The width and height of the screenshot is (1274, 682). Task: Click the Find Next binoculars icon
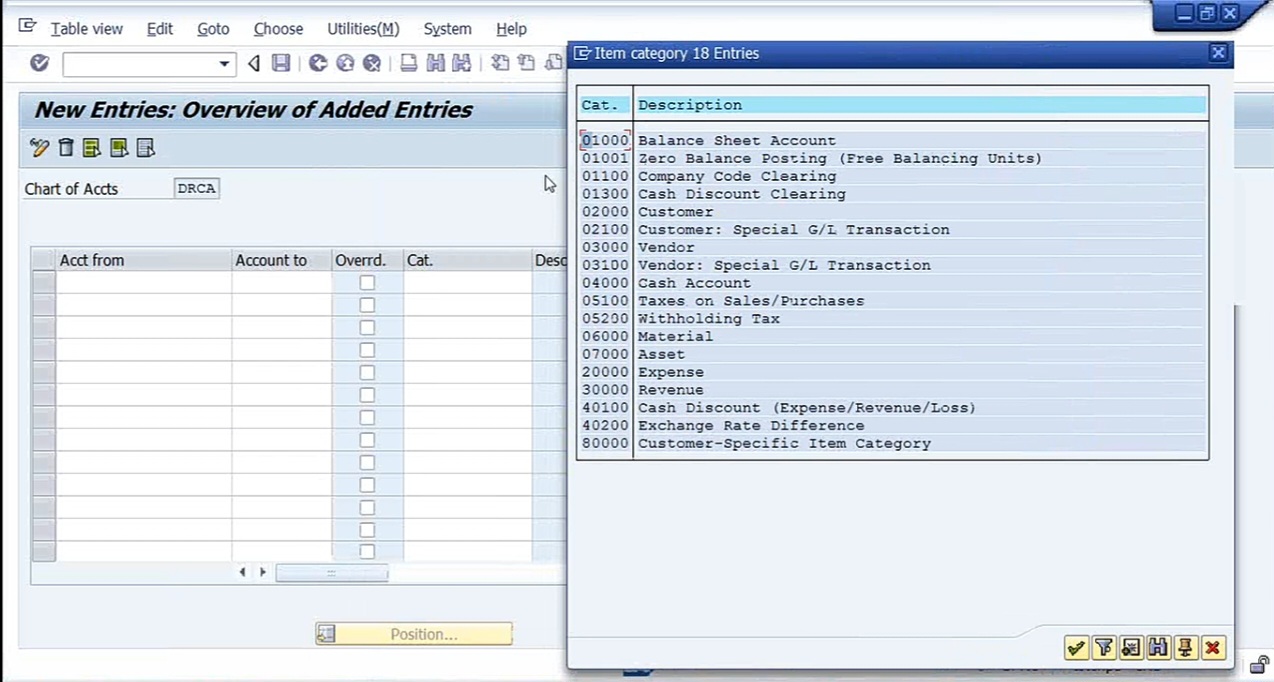(461, 64)
